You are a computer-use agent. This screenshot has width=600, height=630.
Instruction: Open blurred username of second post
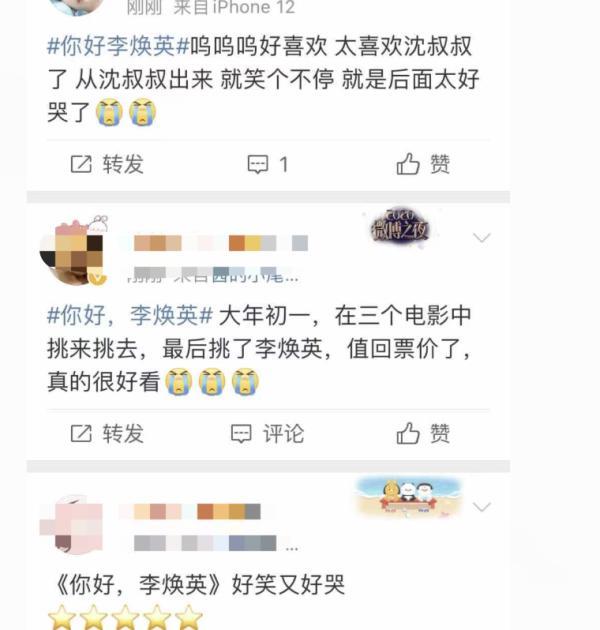coord(221,243)
